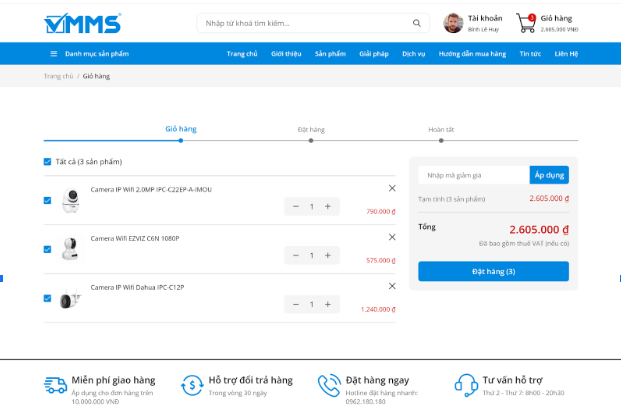This screenshot has height=418, width=621.
Task: Click the Đặt hàng progress step marker
Action: (311, 141)
